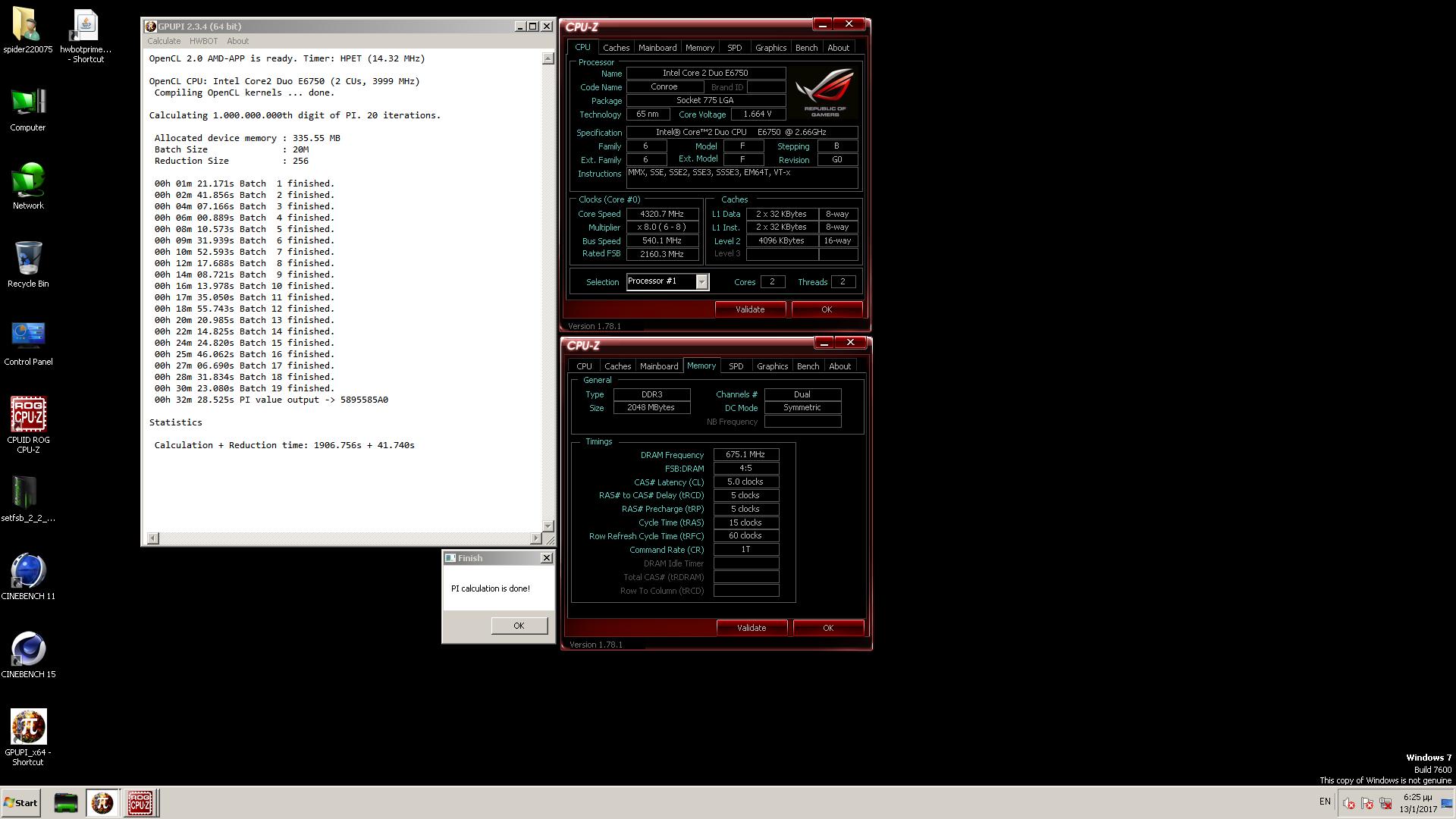Click Validate in top CPU-Z window
This screenshot has height=819, width=1456.
coord(750,309)
